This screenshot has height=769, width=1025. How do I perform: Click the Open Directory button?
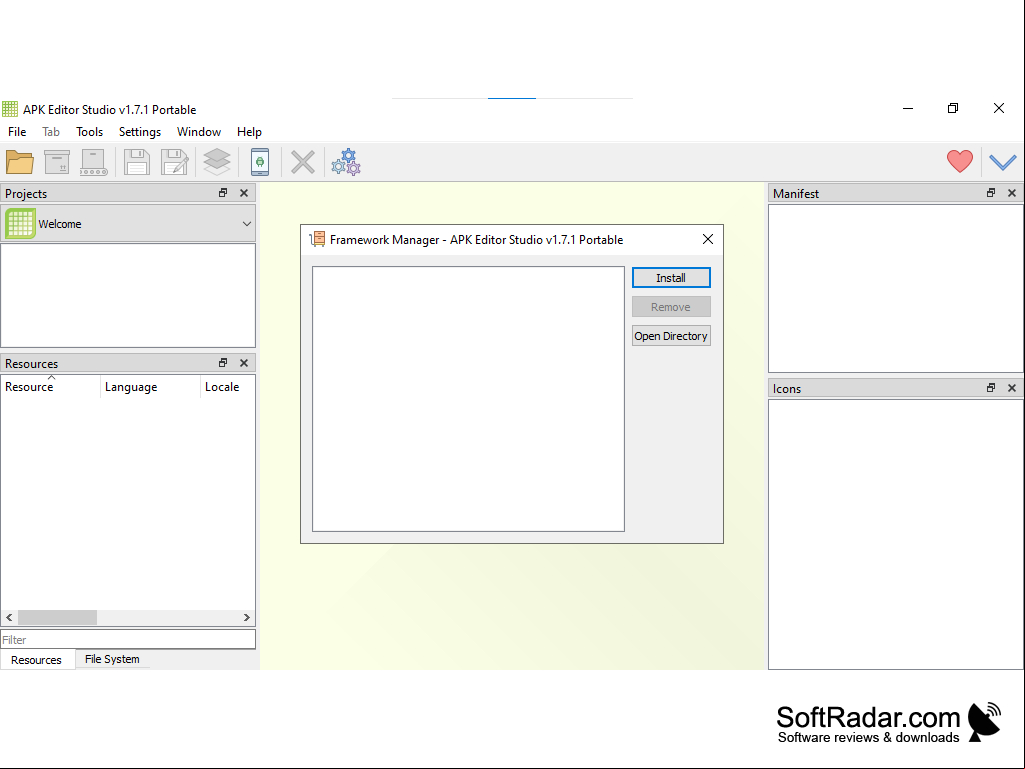point(671,336)
